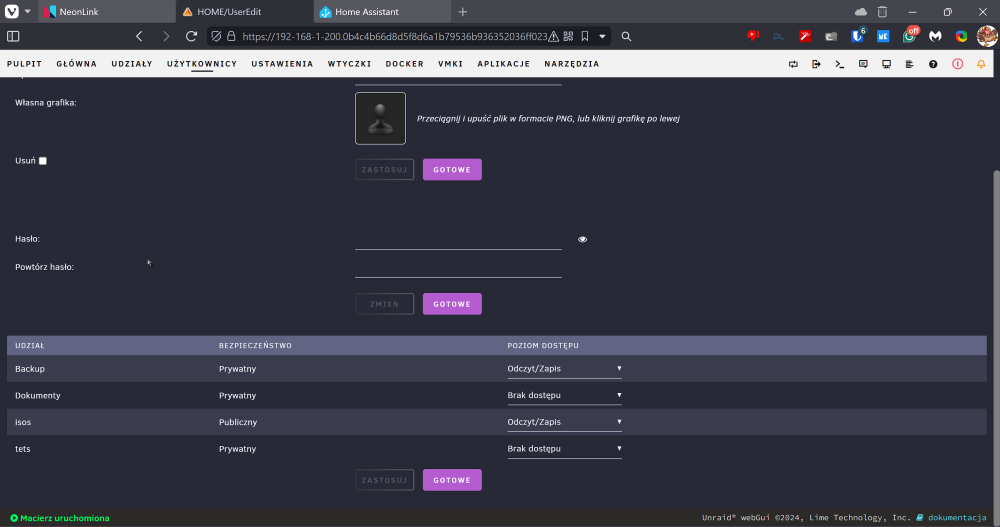
Task: Open the browser profile avatar
Action: pyautogui.click(x=987, y=36)
